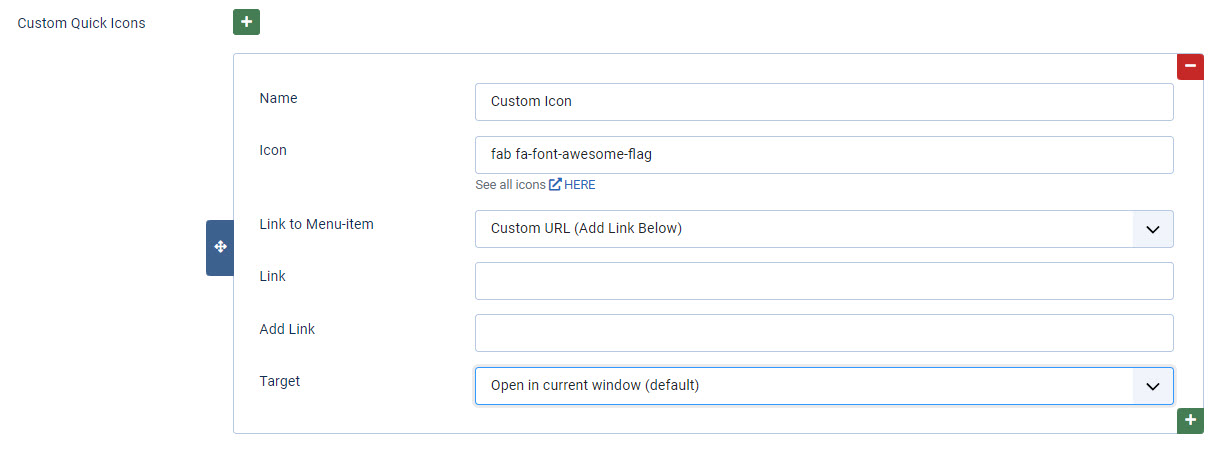Click the Target dropdown chevron arrow
The height and width of the screenshot is (458, 1219).
1152,385
